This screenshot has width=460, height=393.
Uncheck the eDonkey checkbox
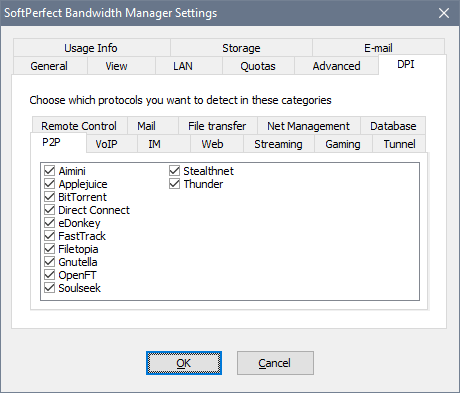(x=49, y=223)
